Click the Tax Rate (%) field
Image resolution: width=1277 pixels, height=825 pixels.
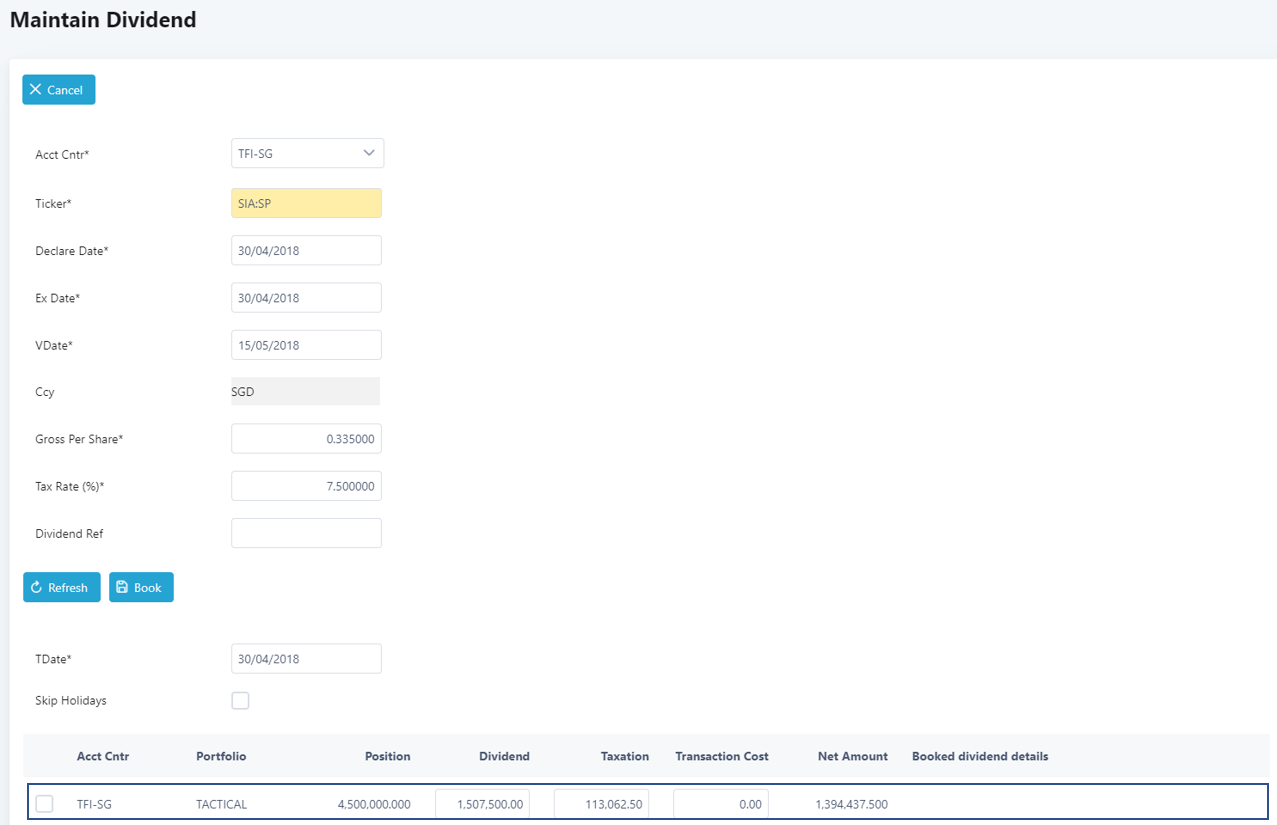click(306, 486)
